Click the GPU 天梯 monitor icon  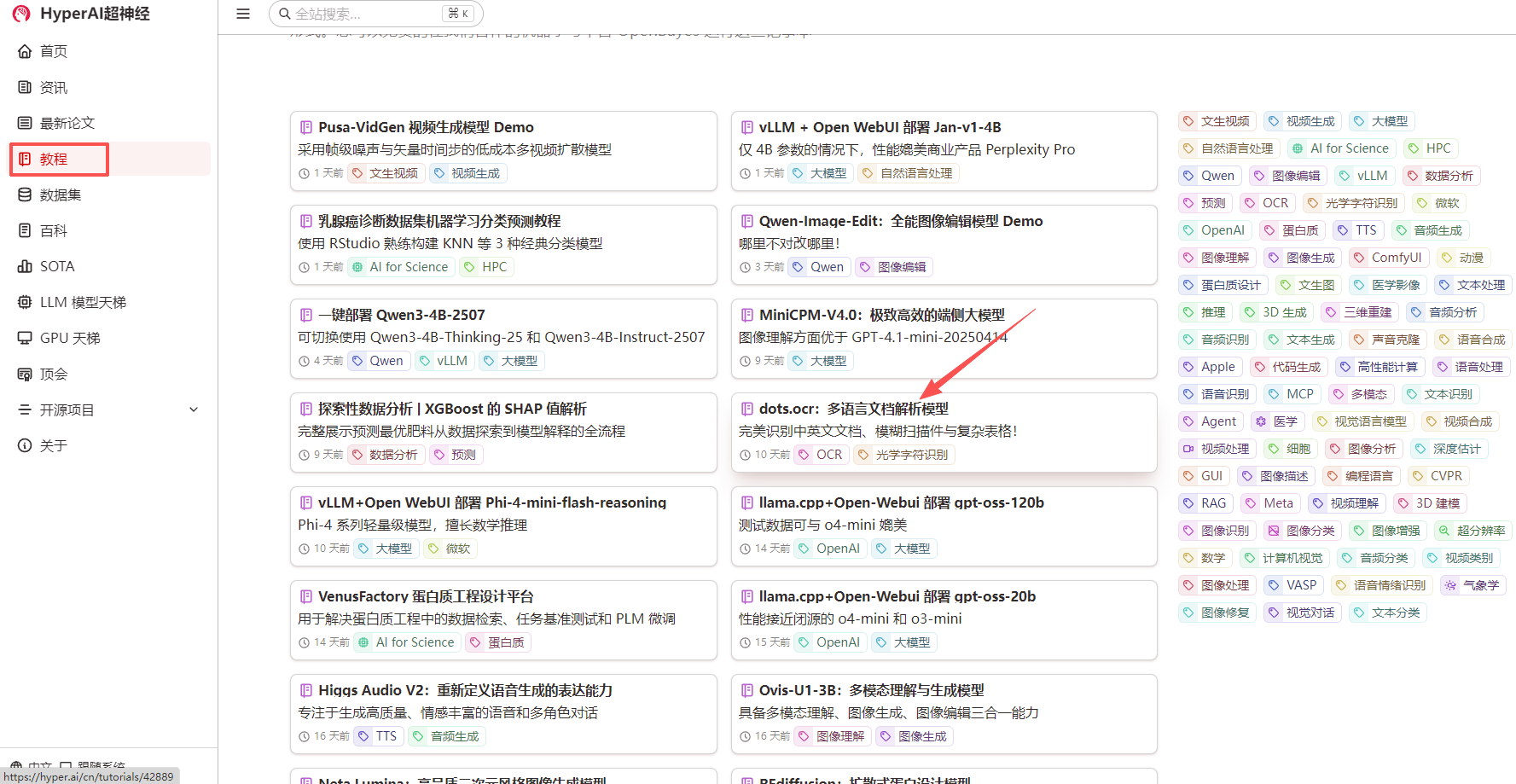point(25,338)
